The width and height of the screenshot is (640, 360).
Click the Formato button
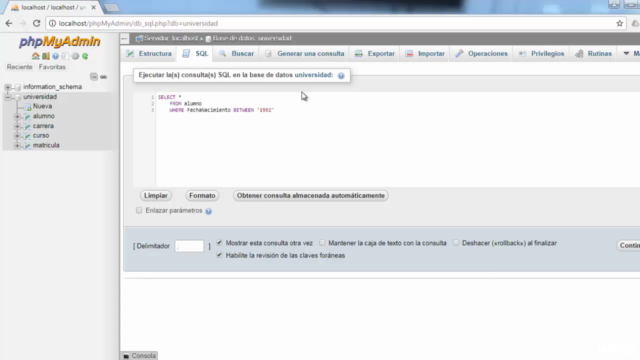(202, 196)
